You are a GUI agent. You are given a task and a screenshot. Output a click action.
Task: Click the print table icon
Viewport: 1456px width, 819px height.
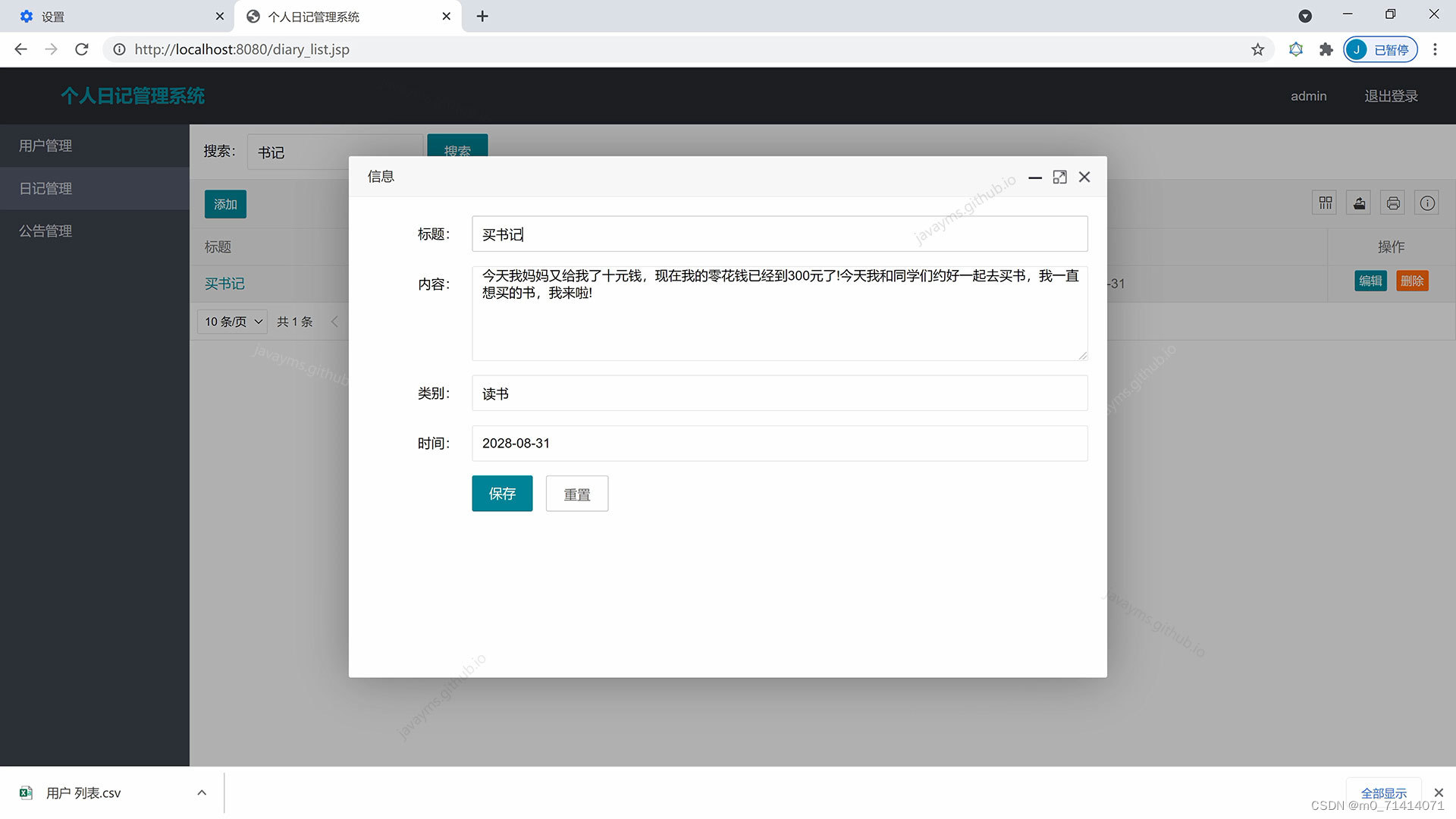(1393, 202)
